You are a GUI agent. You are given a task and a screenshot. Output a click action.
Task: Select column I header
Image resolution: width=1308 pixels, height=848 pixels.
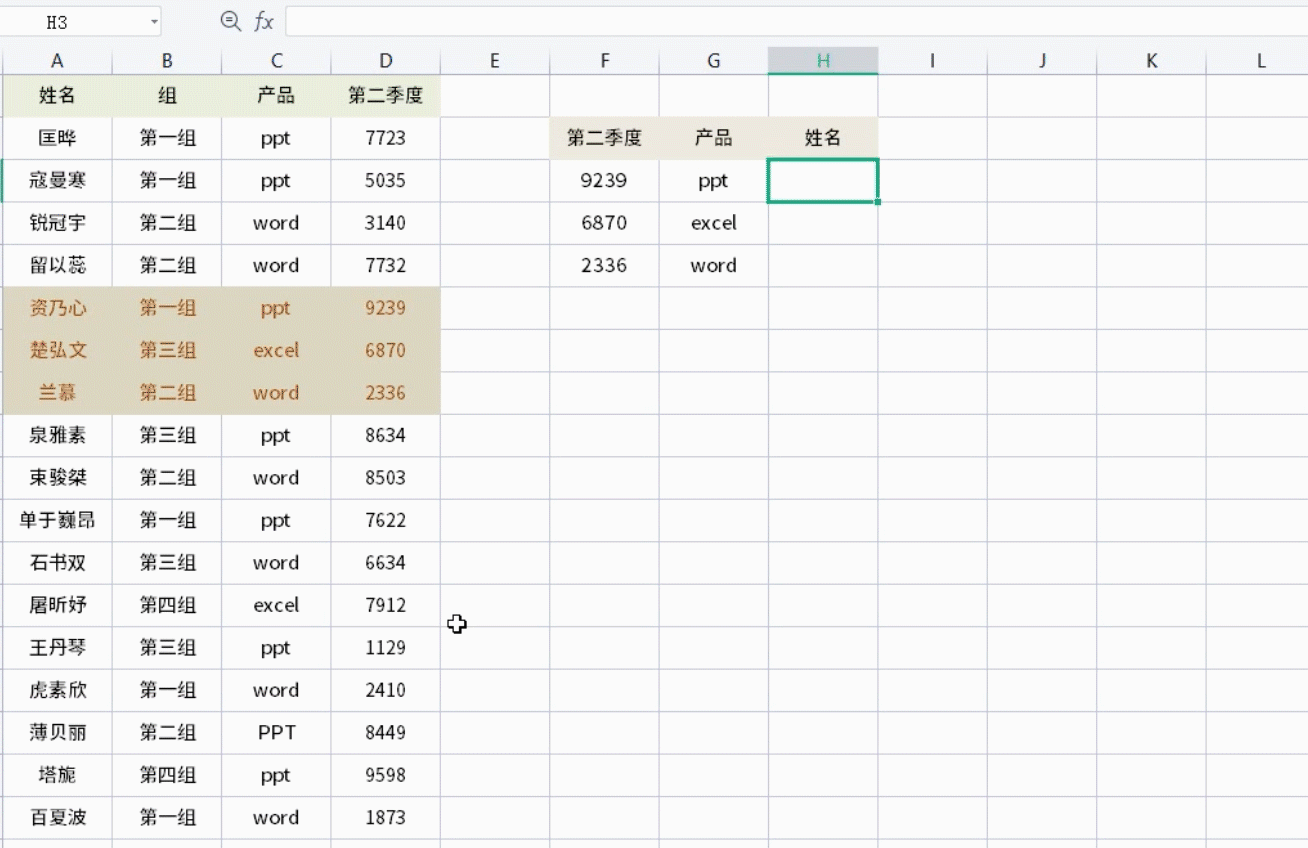[x=932, y=61]
